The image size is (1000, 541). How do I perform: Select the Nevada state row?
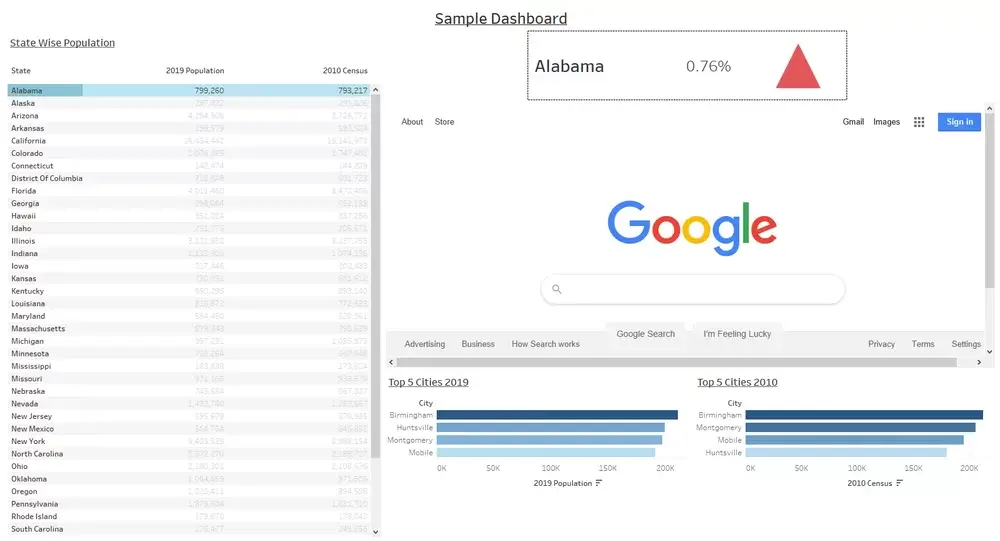tap(189, 404)
